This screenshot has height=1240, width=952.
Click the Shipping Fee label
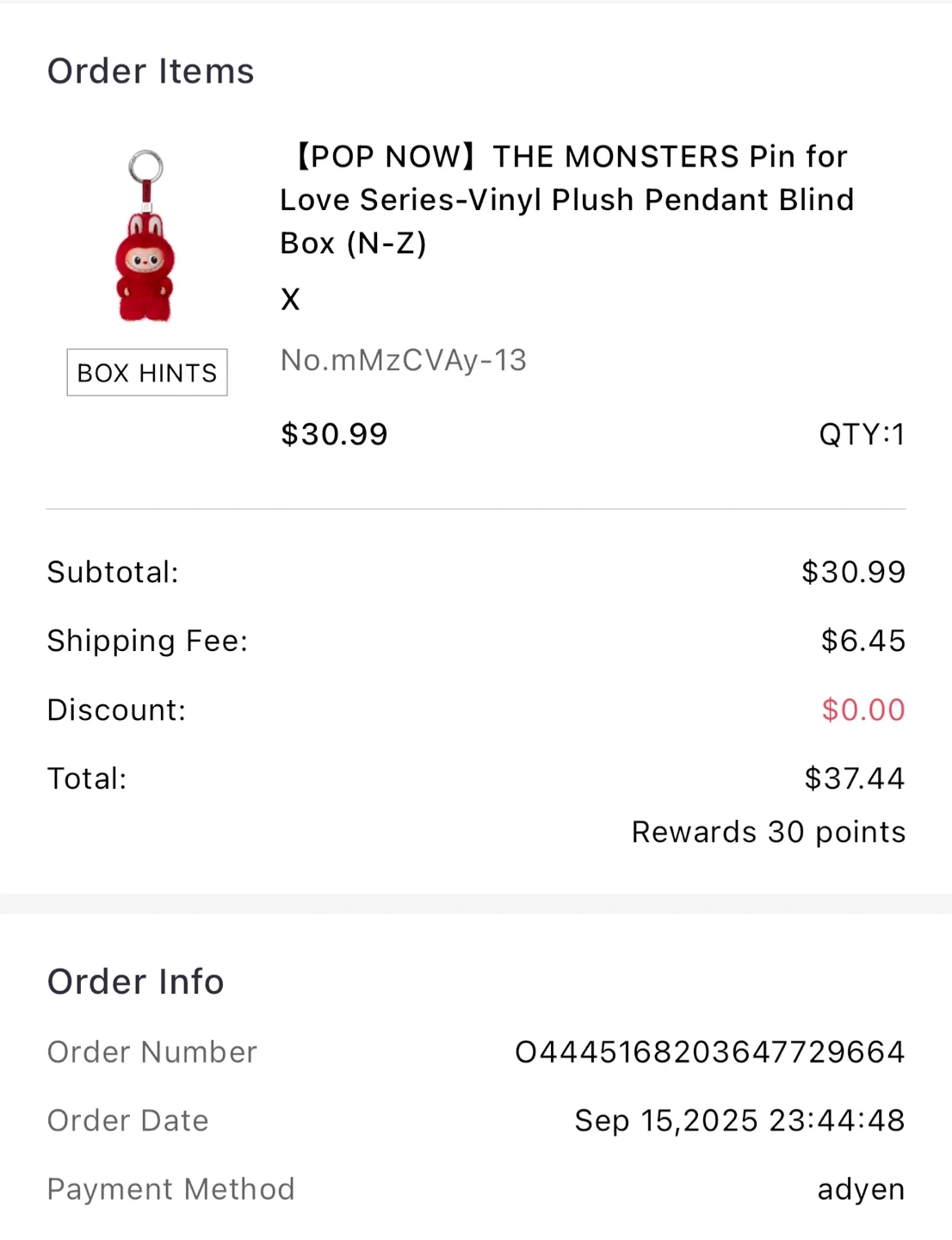coord(147,641)
